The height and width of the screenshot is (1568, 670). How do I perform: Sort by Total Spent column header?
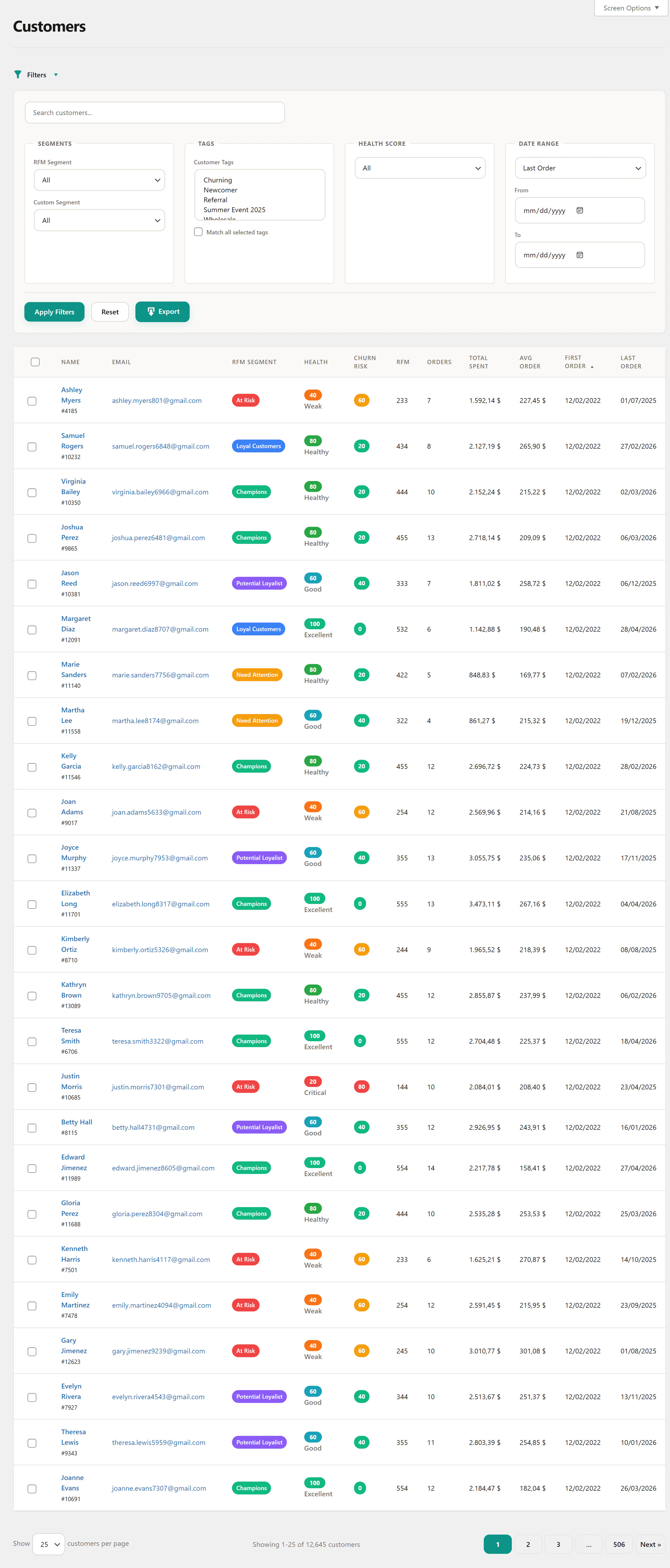(x=479, y=362)
